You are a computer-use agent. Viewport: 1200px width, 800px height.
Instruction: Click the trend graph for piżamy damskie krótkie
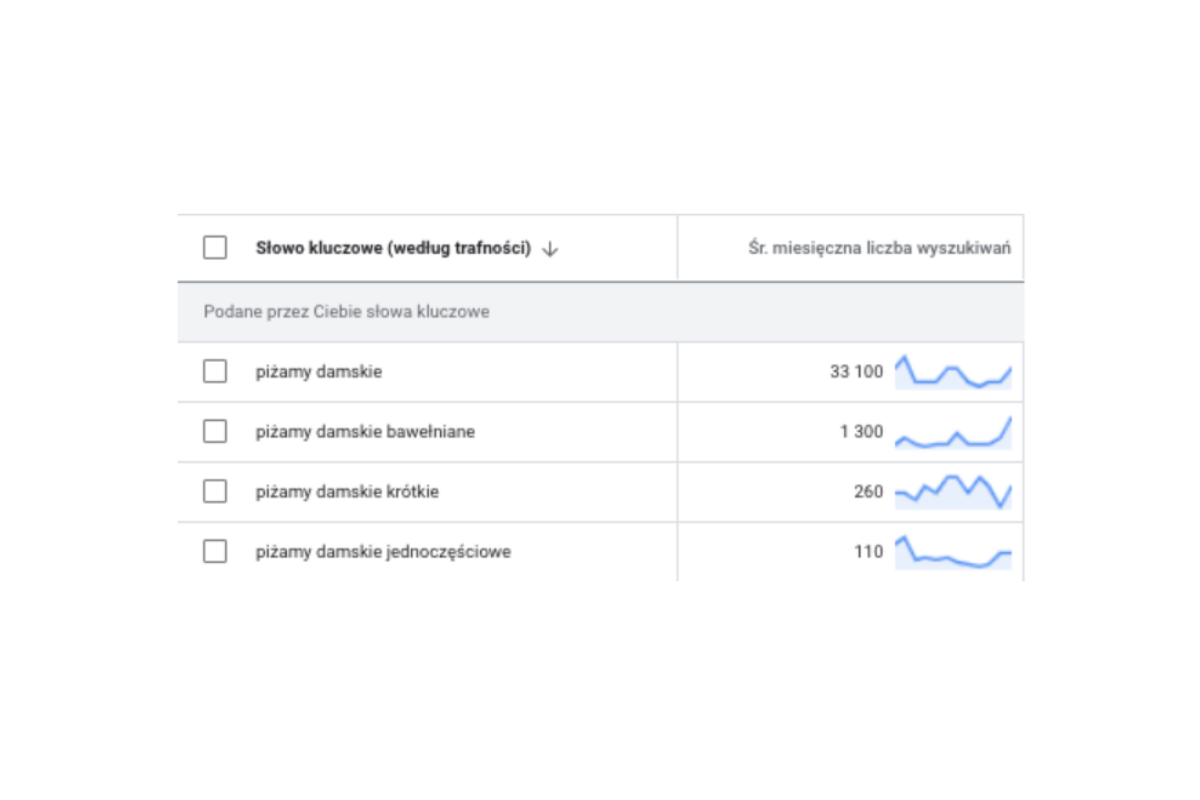(x=953, y=492)
